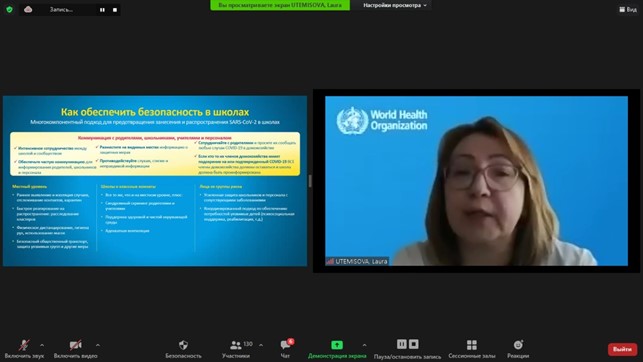This screenshot has width=643, height=362.
Task: Open the Безопасность shield icon
Action: coord(183,345)
